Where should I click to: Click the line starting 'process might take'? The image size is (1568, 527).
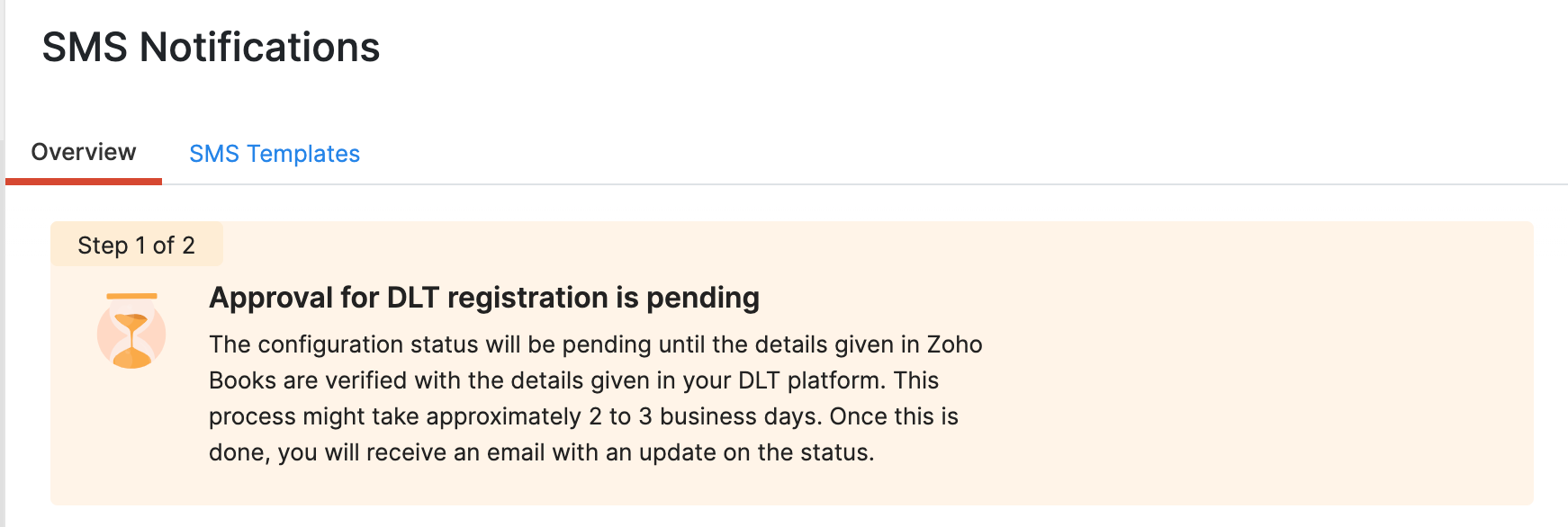[583, 416]
